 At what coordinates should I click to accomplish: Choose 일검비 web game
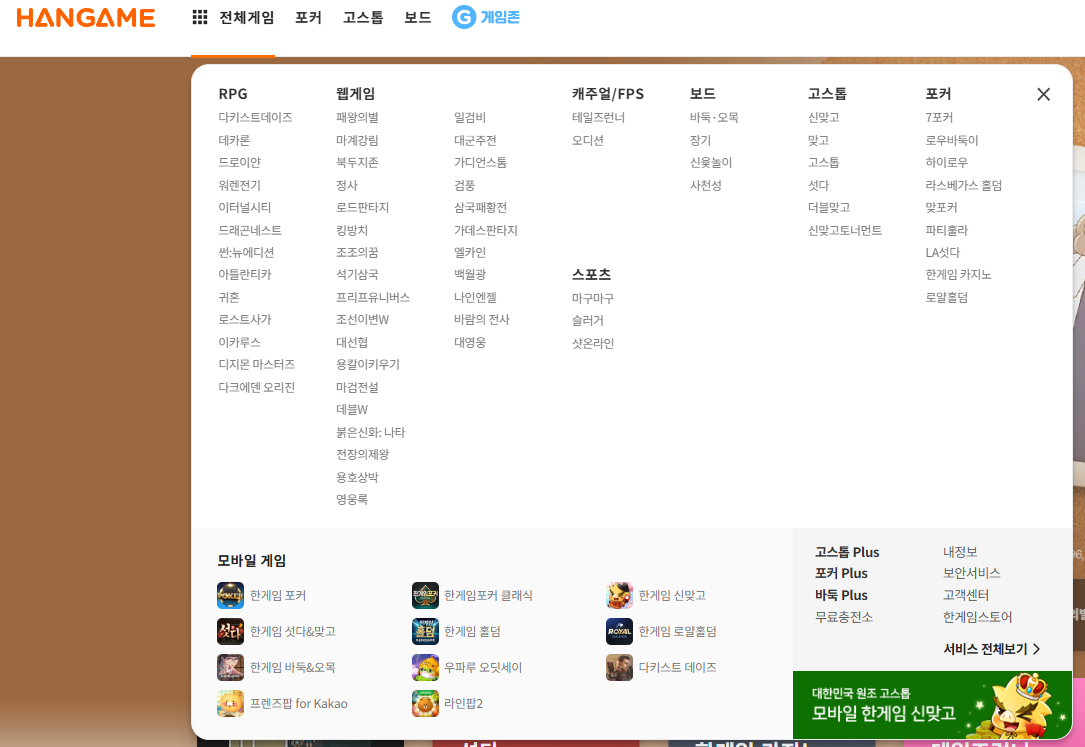(470, 118)
